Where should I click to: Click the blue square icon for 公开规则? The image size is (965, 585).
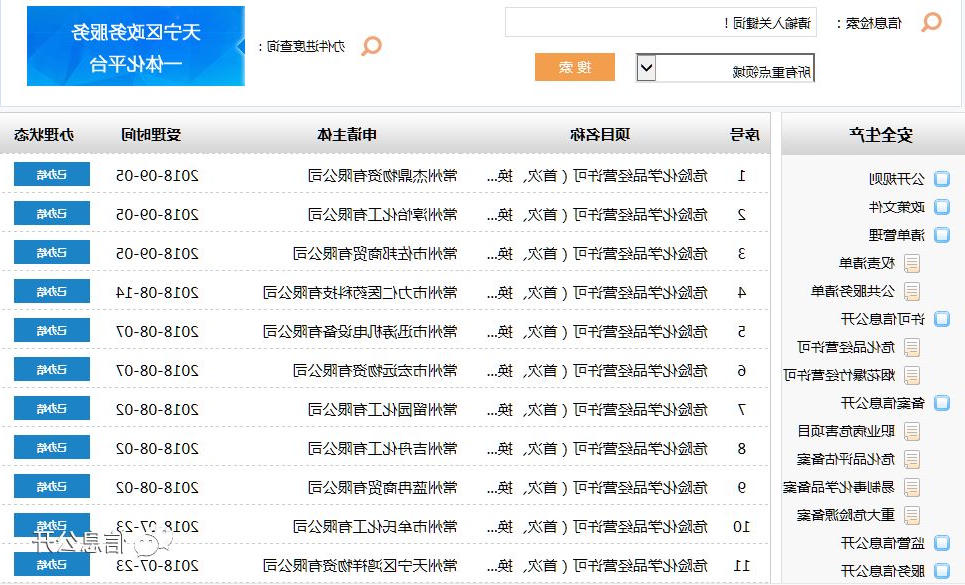(x=942, y=179)
